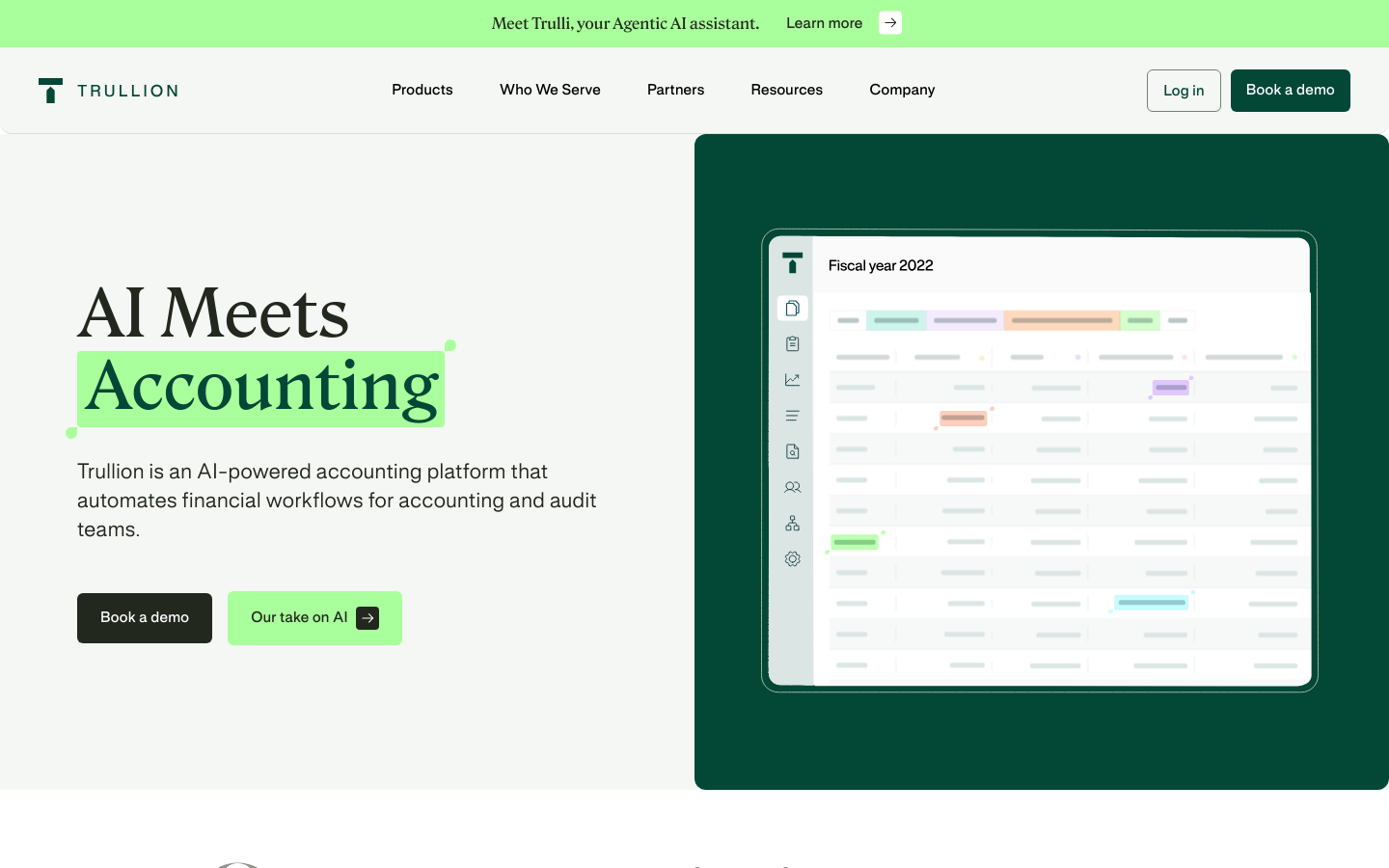Screen dimensions: 1389x868
Task: Open the Company menu item
Action: click(x=902, y=90)
